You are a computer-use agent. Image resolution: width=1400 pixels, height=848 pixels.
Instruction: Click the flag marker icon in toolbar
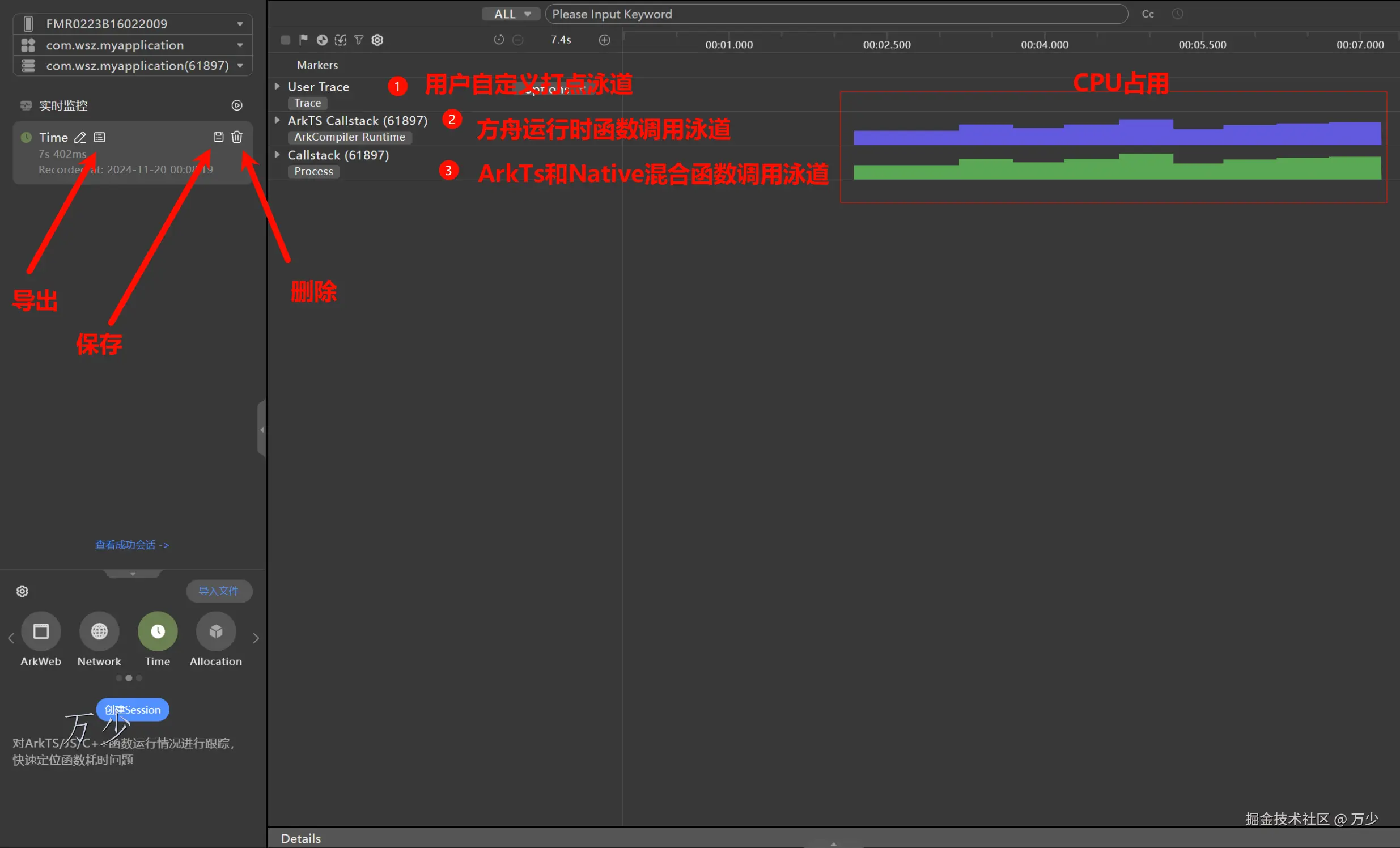(x=303, y=40)
